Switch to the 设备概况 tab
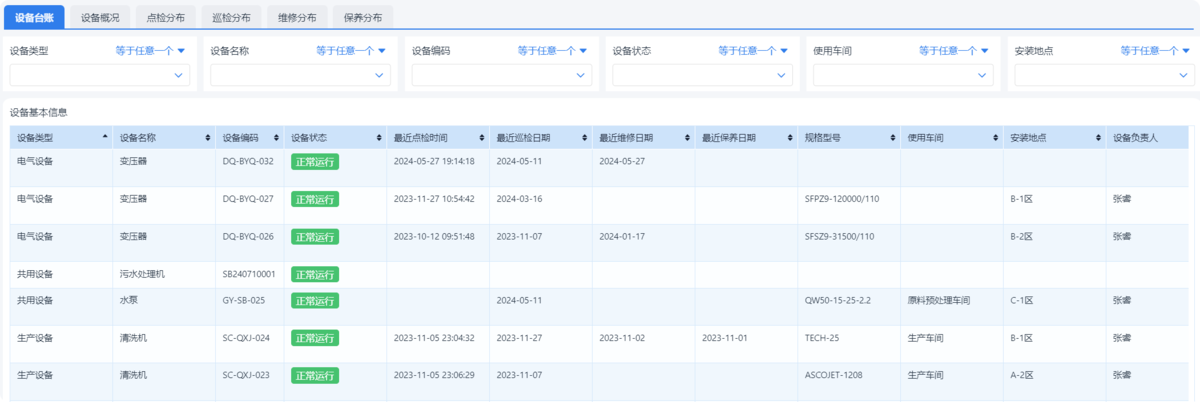Image resolution: width=1200 pixels, height=402 pixels. (100, 17)
